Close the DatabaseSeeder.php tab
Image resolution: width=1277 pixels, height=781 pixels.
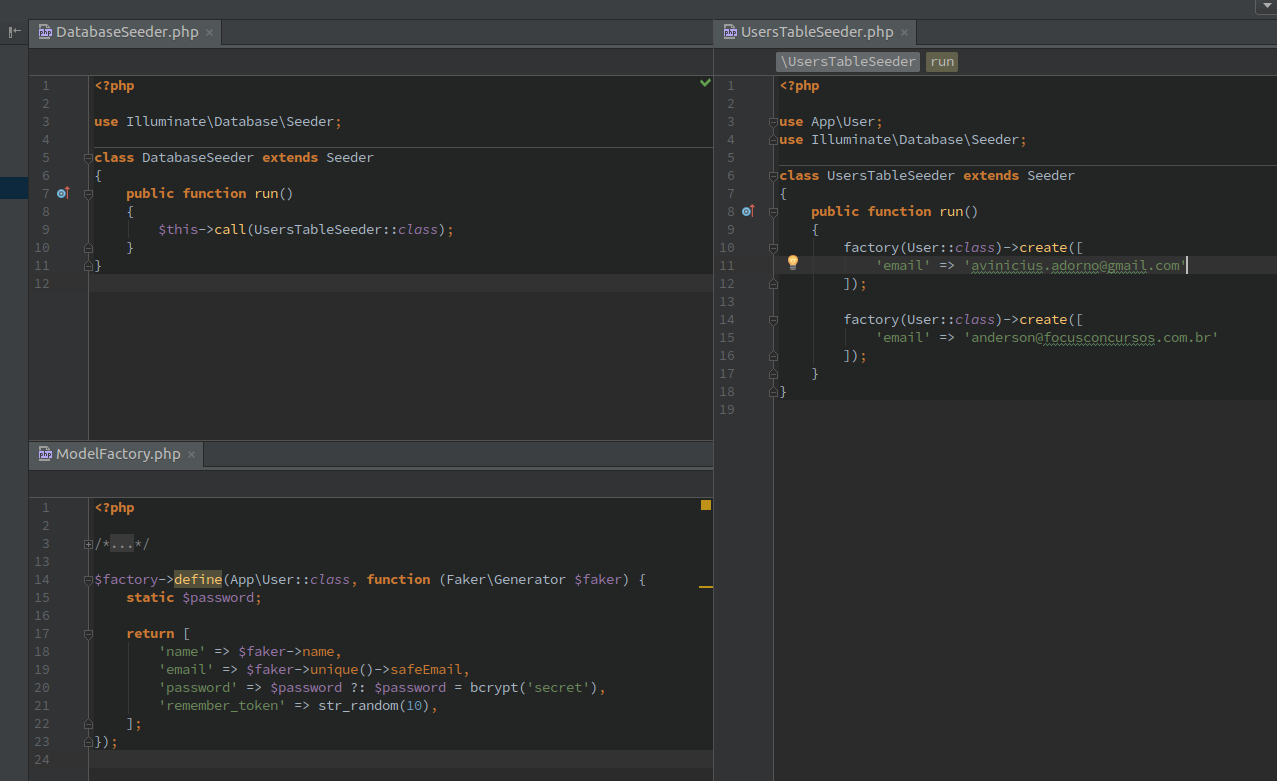[x=209, y=33]
